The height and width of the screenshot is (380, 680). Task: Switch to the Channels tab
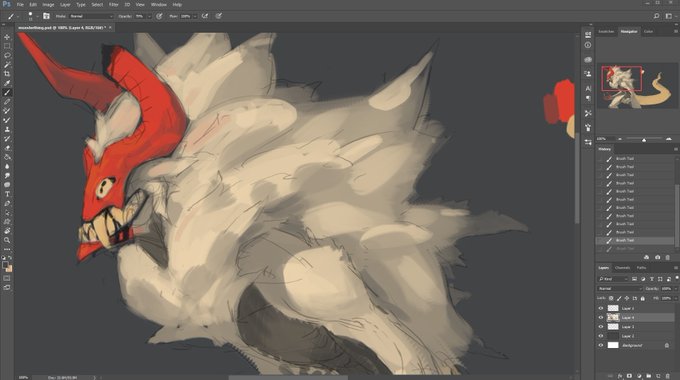[622, 268]
